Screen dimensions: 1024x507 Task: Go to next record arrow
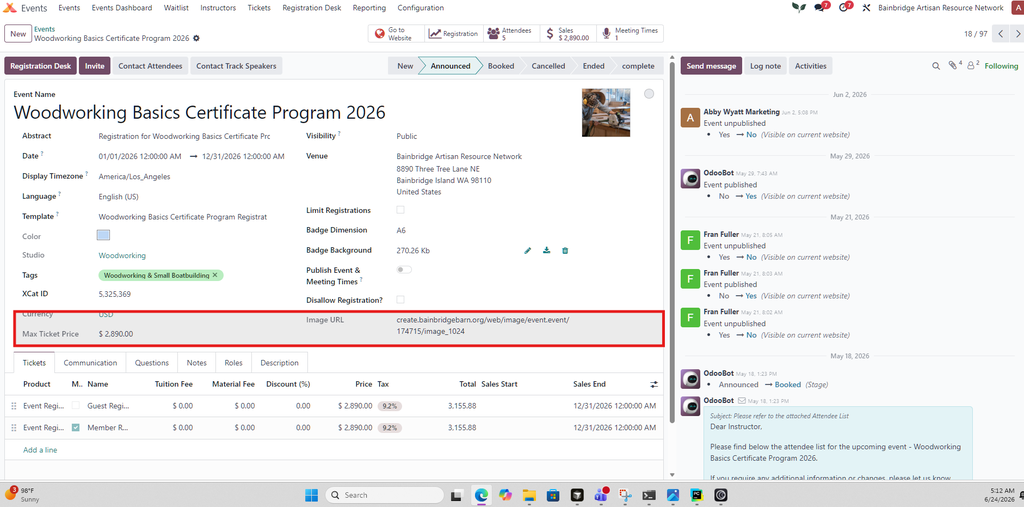[x=1016, y=33]
